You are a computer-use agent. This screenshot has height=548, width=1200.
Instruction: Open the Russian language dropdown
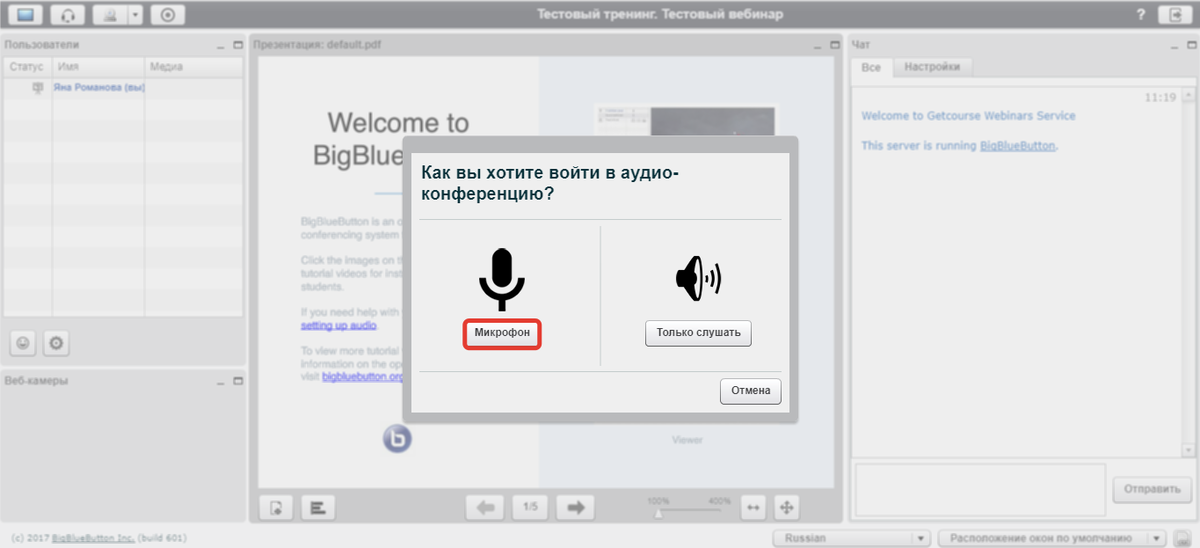pos(852,538)
